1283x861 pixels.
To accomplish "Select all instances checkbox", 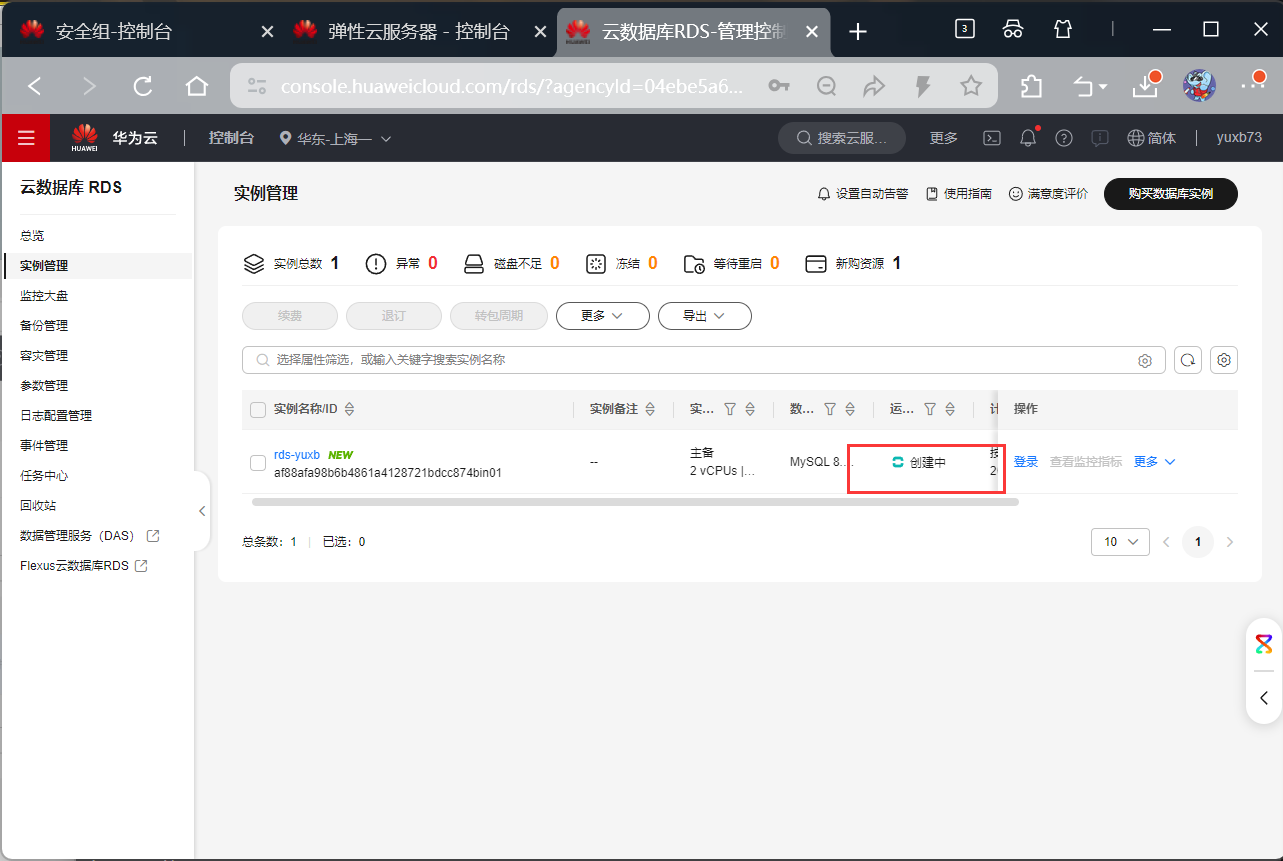I will pyautogui.click(x=258, y=409).
